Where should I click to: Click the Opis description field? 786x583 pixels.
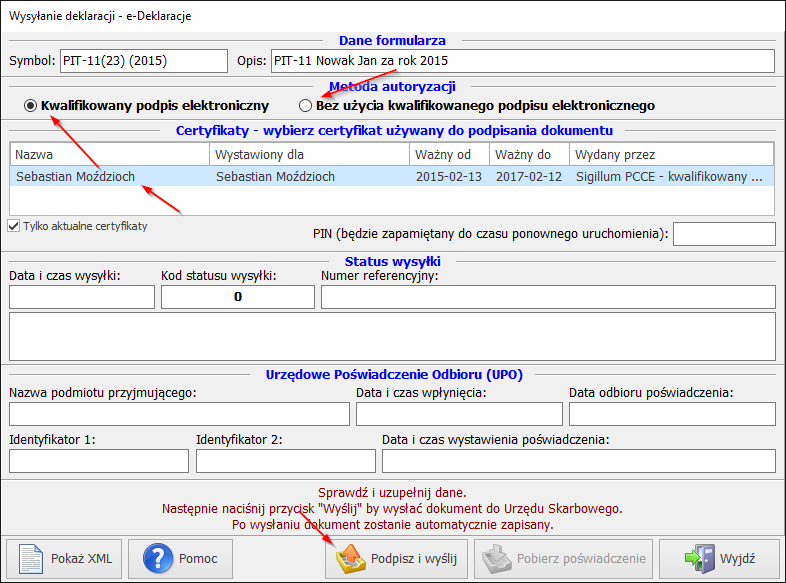[x=522, y=61]
